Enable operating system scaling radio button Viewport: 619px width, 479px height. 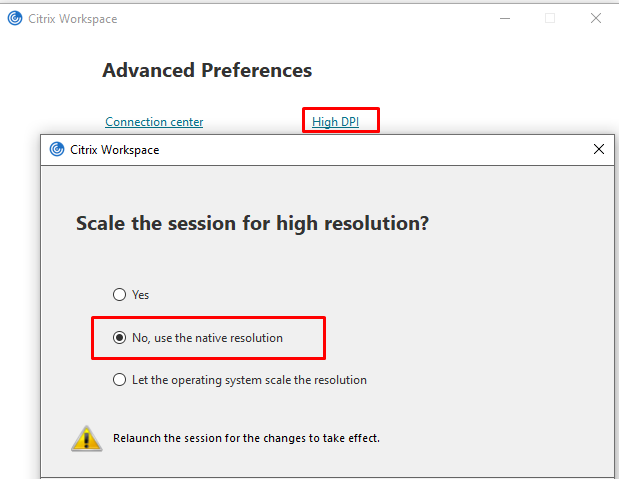pyautogui.click(x=120, y=380)
